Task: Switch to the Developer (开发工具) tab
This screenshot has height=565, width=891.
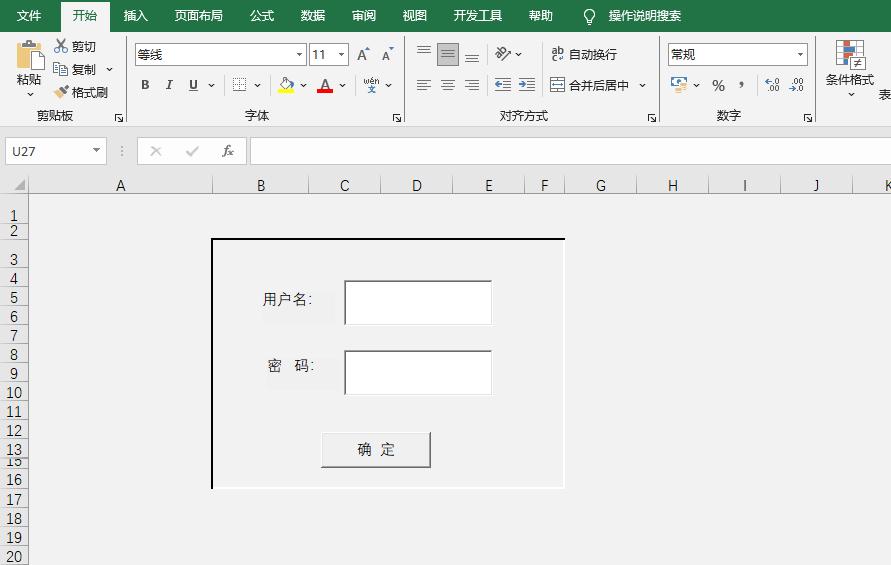Action: click(x=478, y=16)
